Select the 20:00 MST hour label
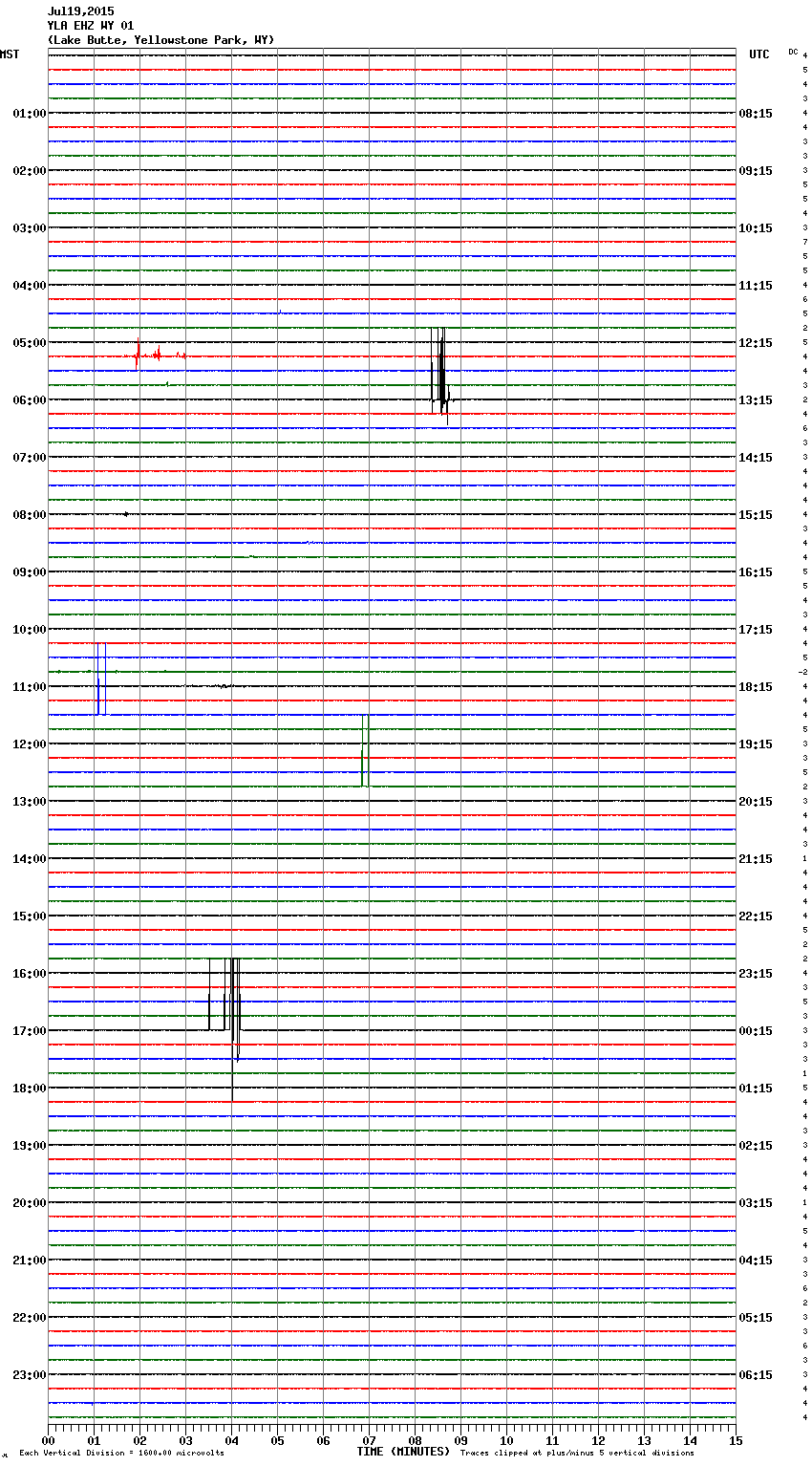The width and height of the screenshot is (812, 1466). (29, 1202)
